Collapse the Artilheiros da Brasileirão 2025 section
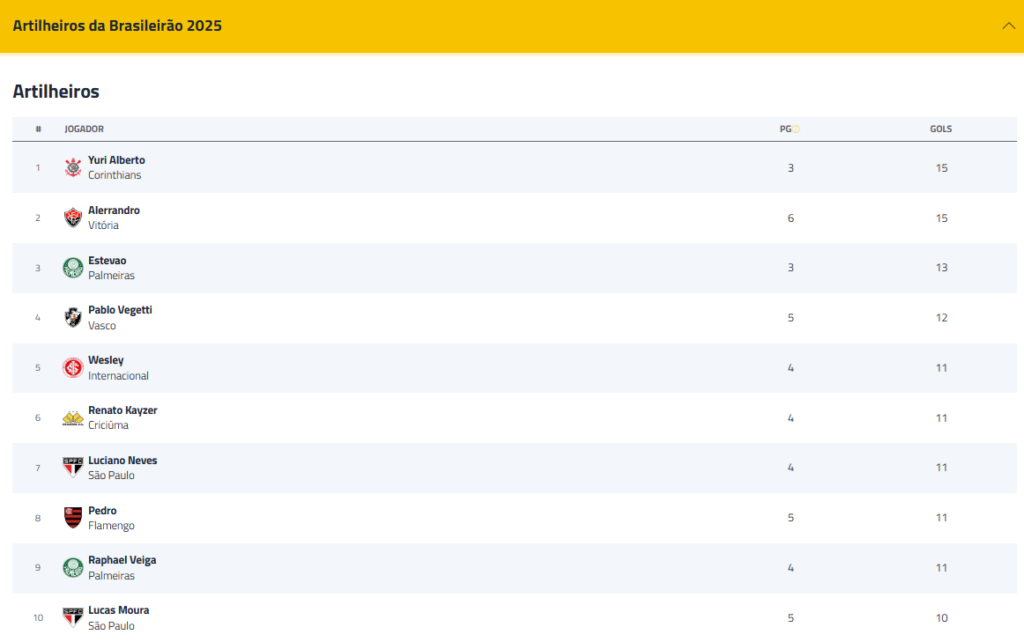 pyautogui.click(x=1008, y=25)
